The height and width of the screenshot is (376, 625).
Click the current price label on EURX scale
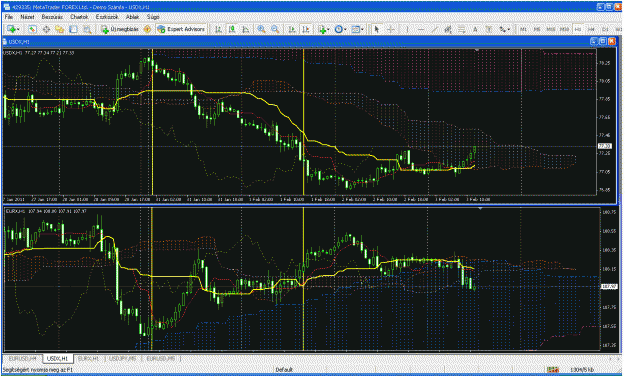[x=609, y=286]
